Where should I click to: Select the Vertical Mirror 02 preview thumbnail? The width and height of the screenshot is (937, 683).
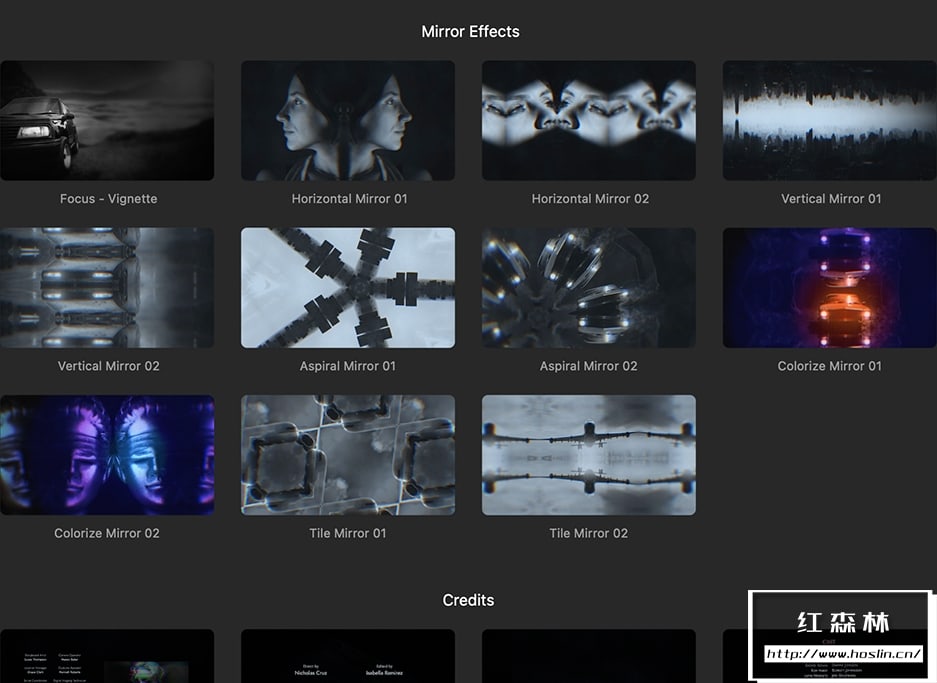(x=107, y=287)
